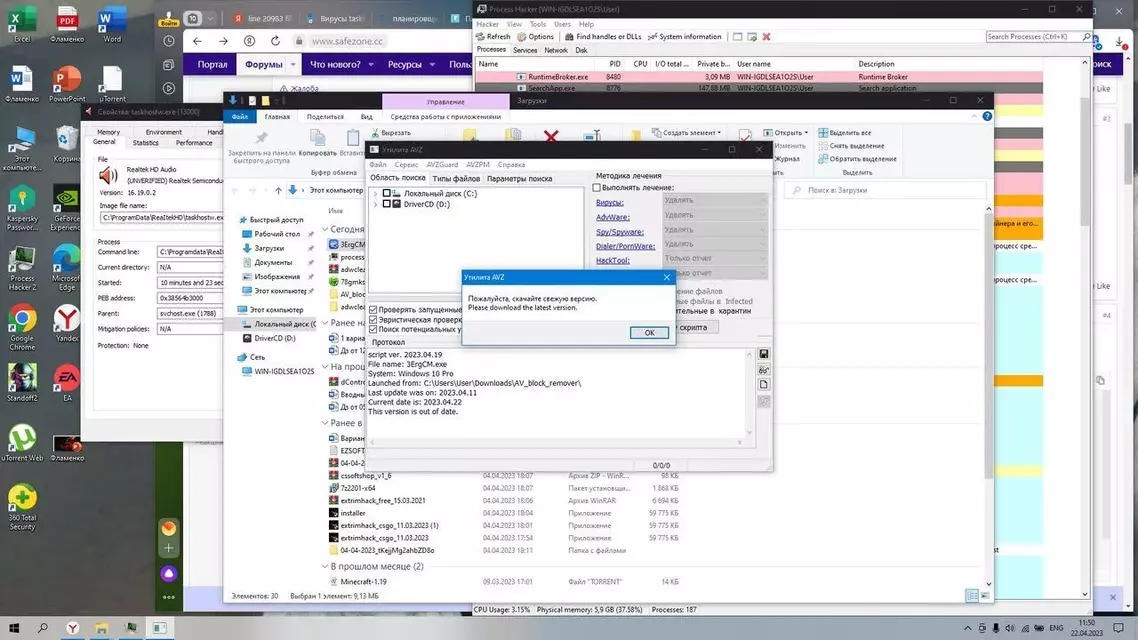Viewport: 1138px width, 640px height.
Task: Open Форумы in the browser navigation bar
Action: [x=263, y=65]
